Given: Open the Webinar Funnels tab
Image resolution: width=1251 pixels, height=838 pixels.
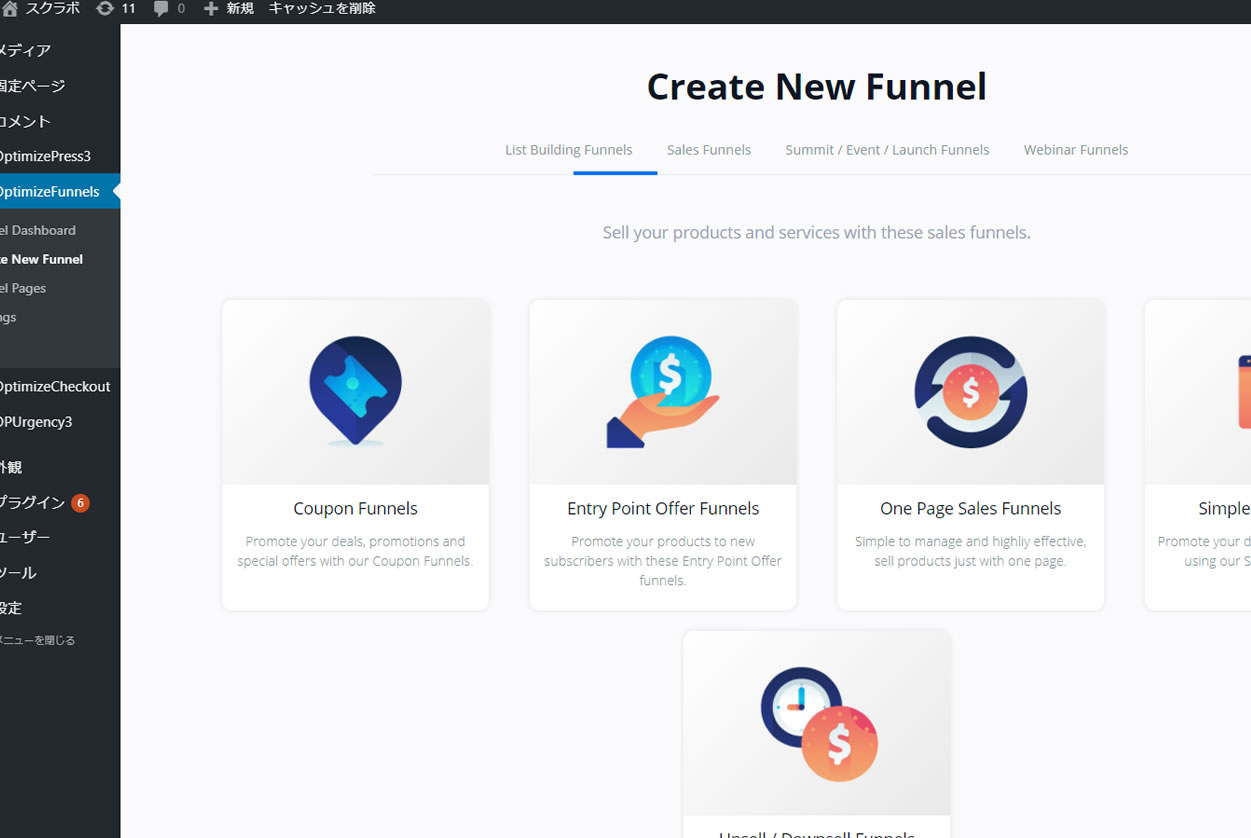Looking at the screenshot, I should [1076, 150].
